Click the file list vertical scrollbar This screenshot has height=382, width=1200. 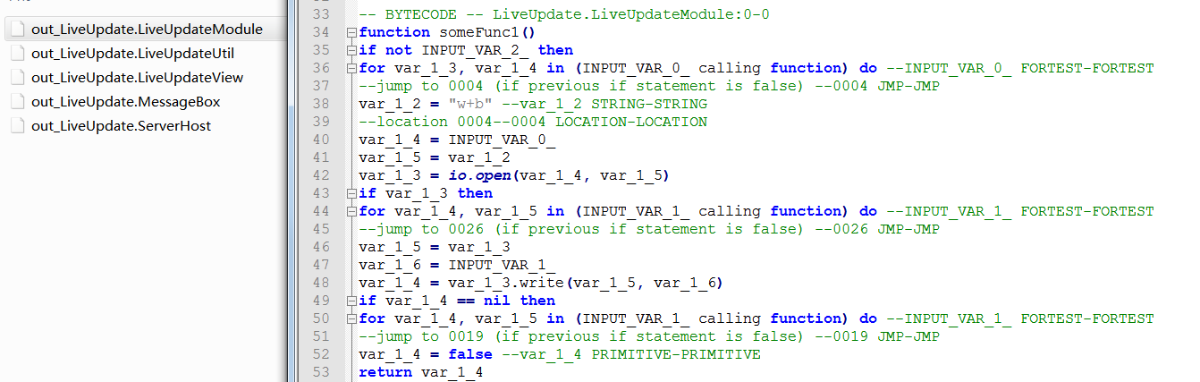point(290,191)
